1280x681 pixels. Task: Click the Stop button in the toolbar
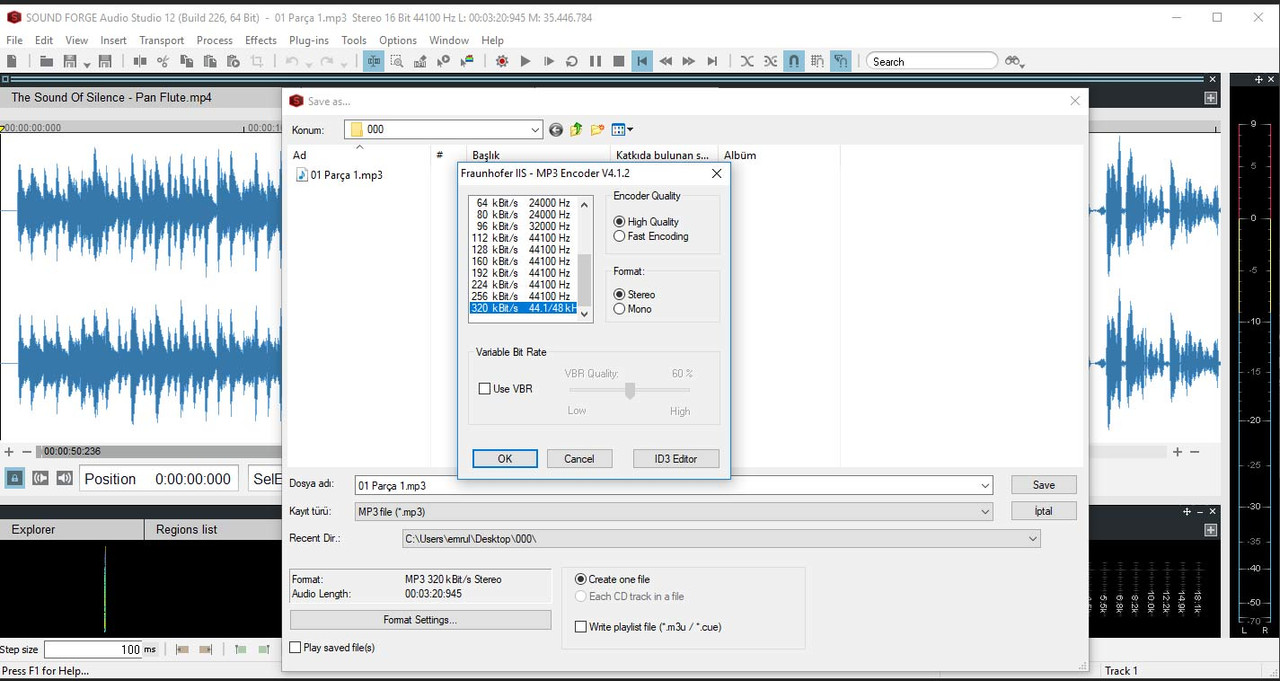click(x=619, y=61)
